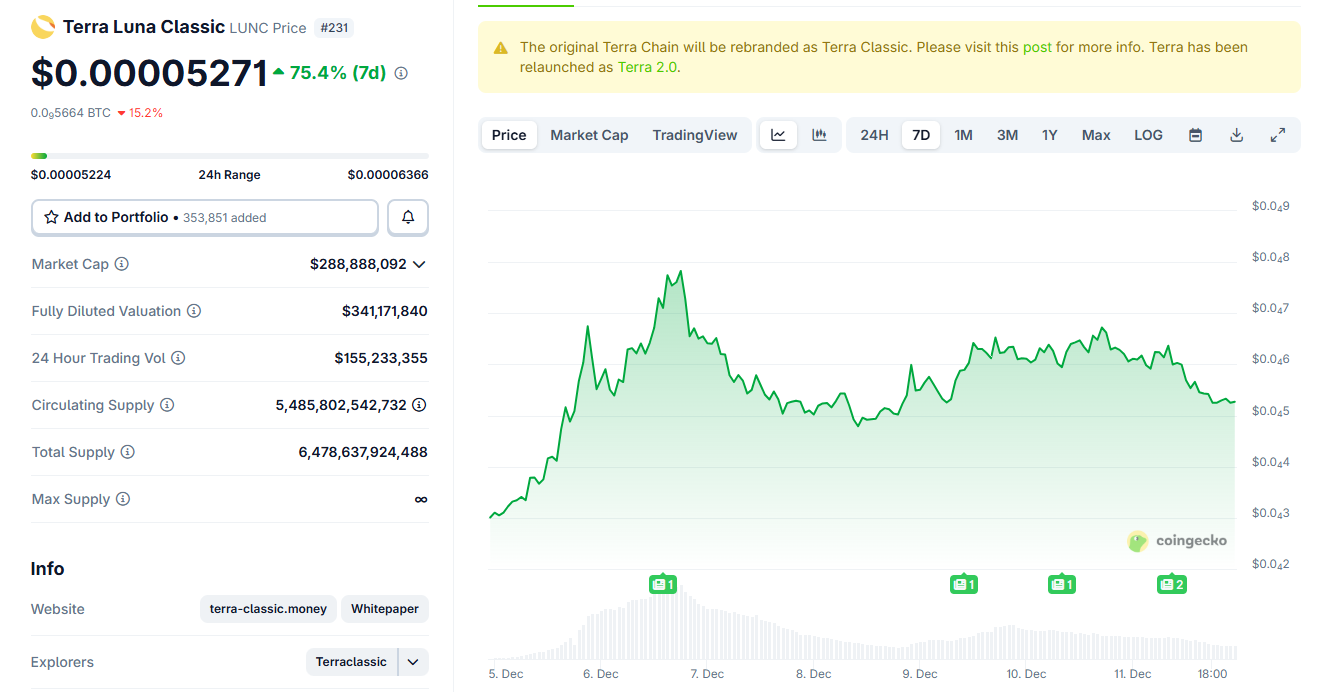Screen dimensions: 1336x692
Task: Click the price alert bell icon
Action: click(408, 217)
